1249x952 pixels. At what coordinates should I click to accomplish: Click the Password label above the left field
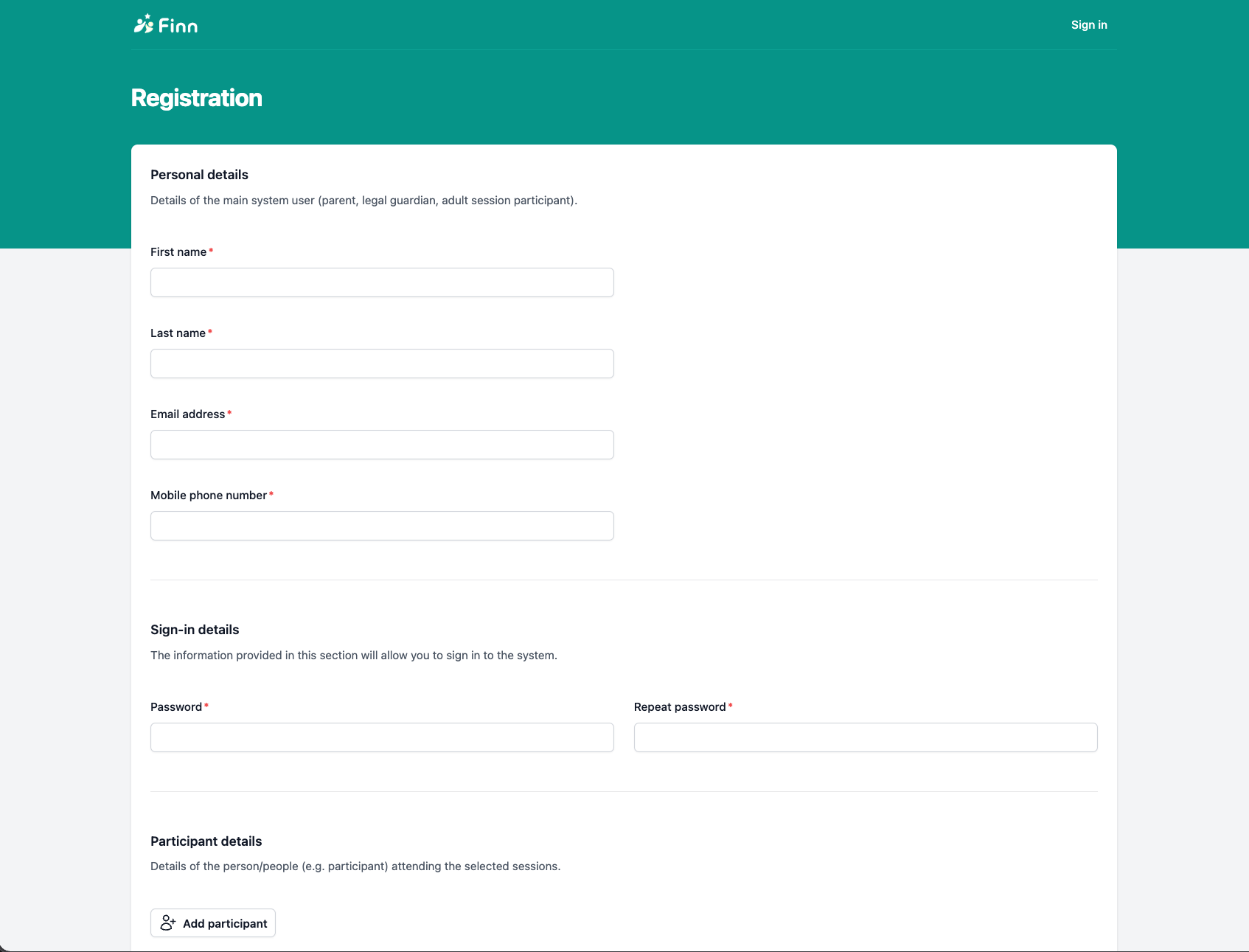click(x=176, y=707)
